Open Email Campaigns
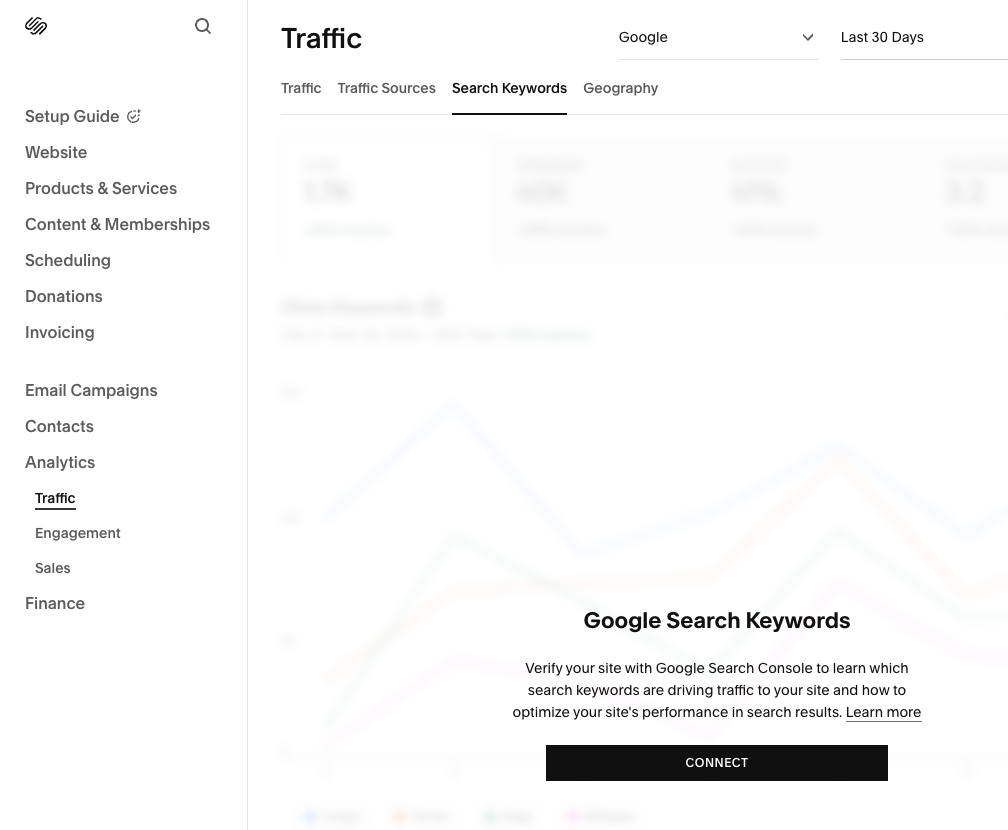The width and height of the screenshot is (1008, 830). click(x=91, y=390)
